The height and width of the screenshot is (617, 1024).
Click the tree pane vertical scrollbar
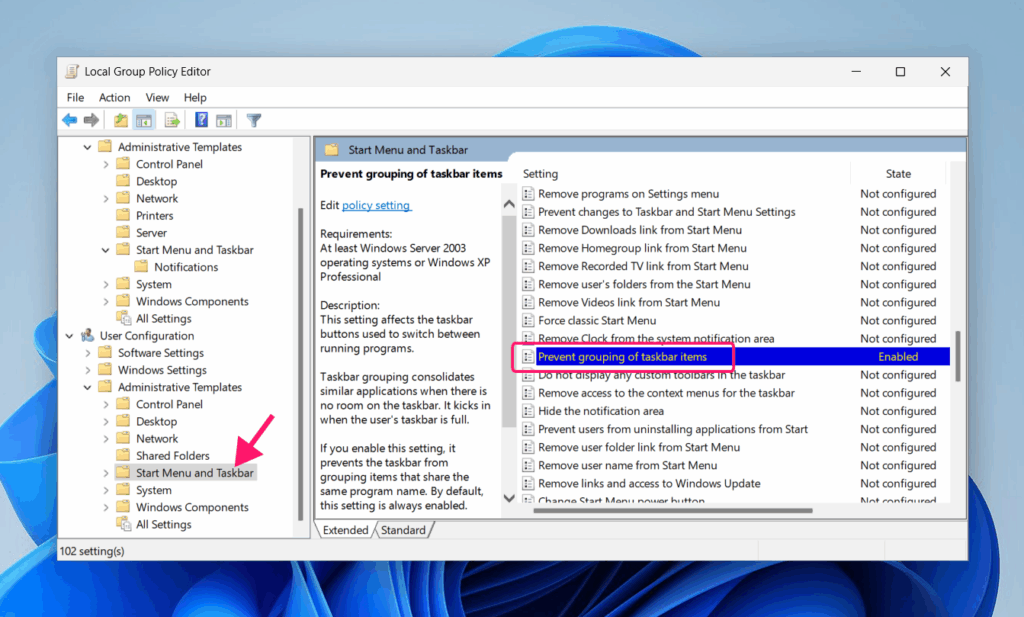pos(300,364)
